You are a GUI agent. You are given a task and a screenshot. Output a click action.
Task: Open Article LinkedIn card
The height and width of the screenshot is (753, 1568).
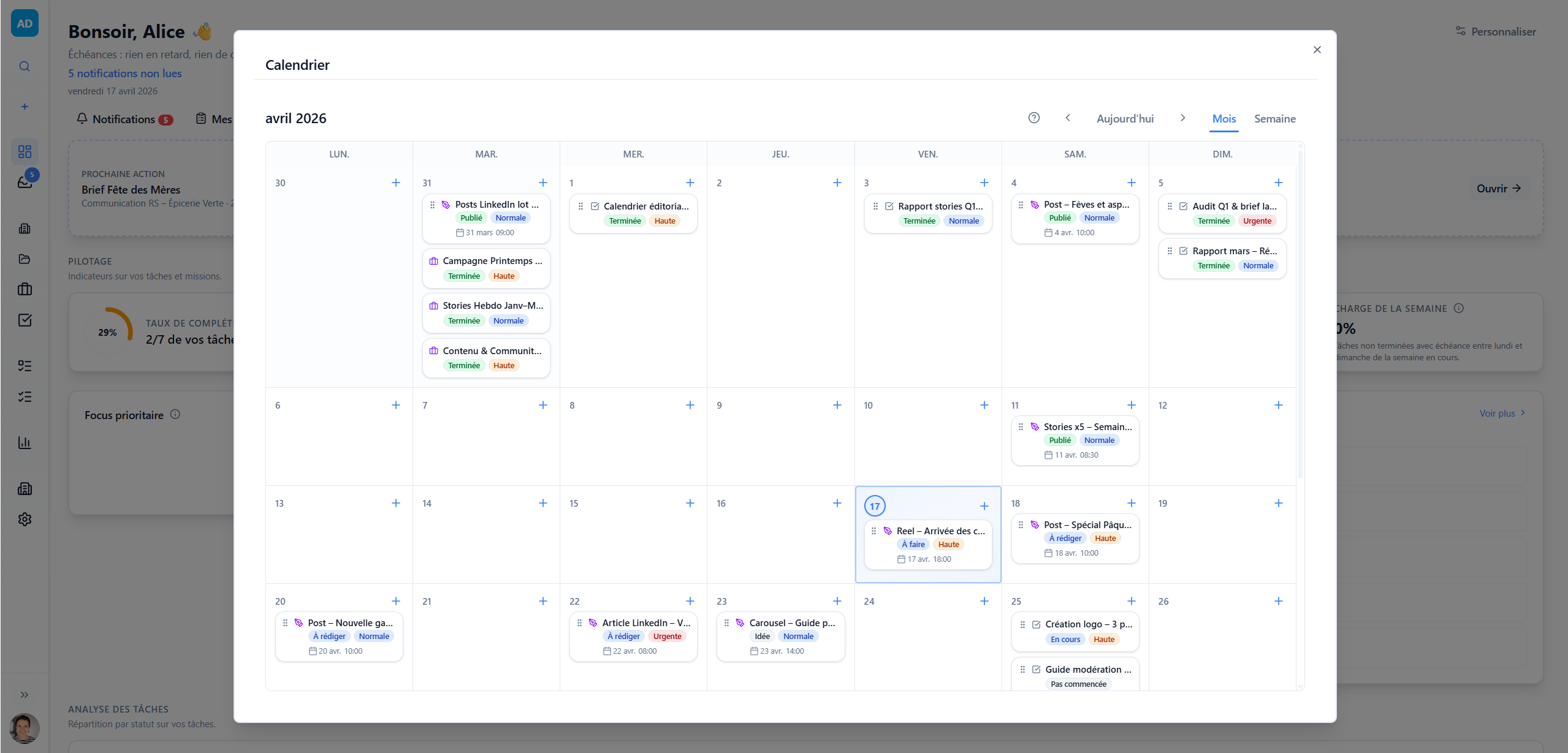coord(633,637)
